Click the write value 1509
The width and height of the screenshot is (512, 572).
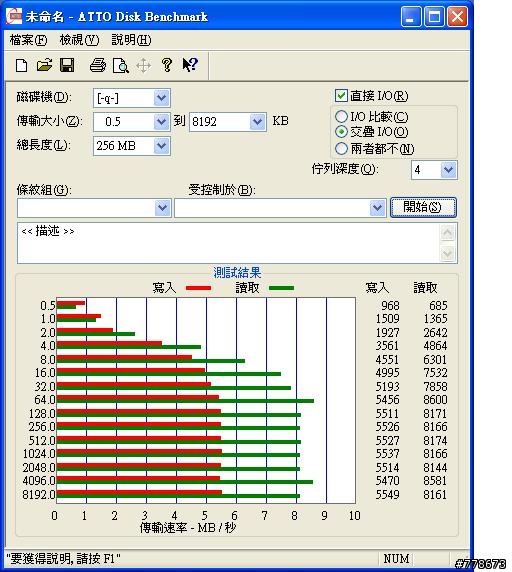(x=387, y=319)
